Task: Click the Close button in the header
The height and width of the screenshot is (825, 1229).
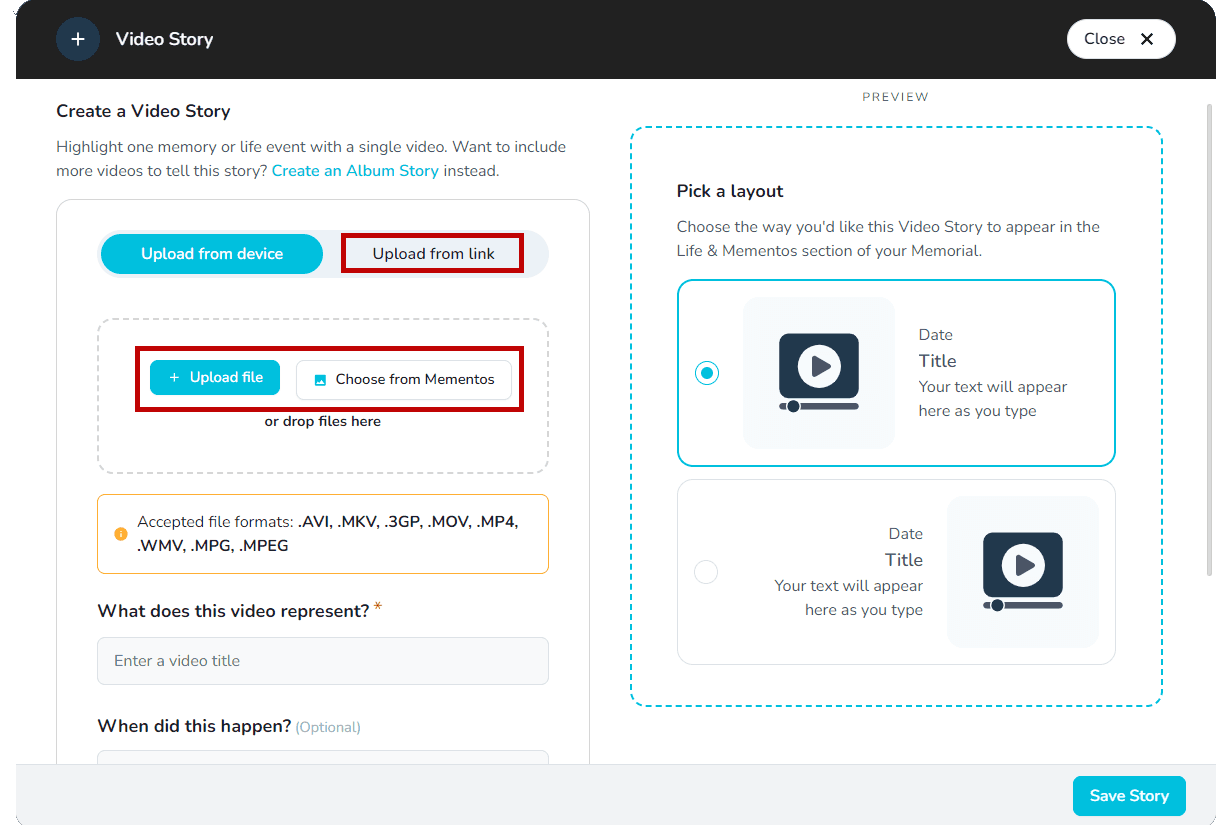Action: pyautogui.click(x=1121, y=38)
